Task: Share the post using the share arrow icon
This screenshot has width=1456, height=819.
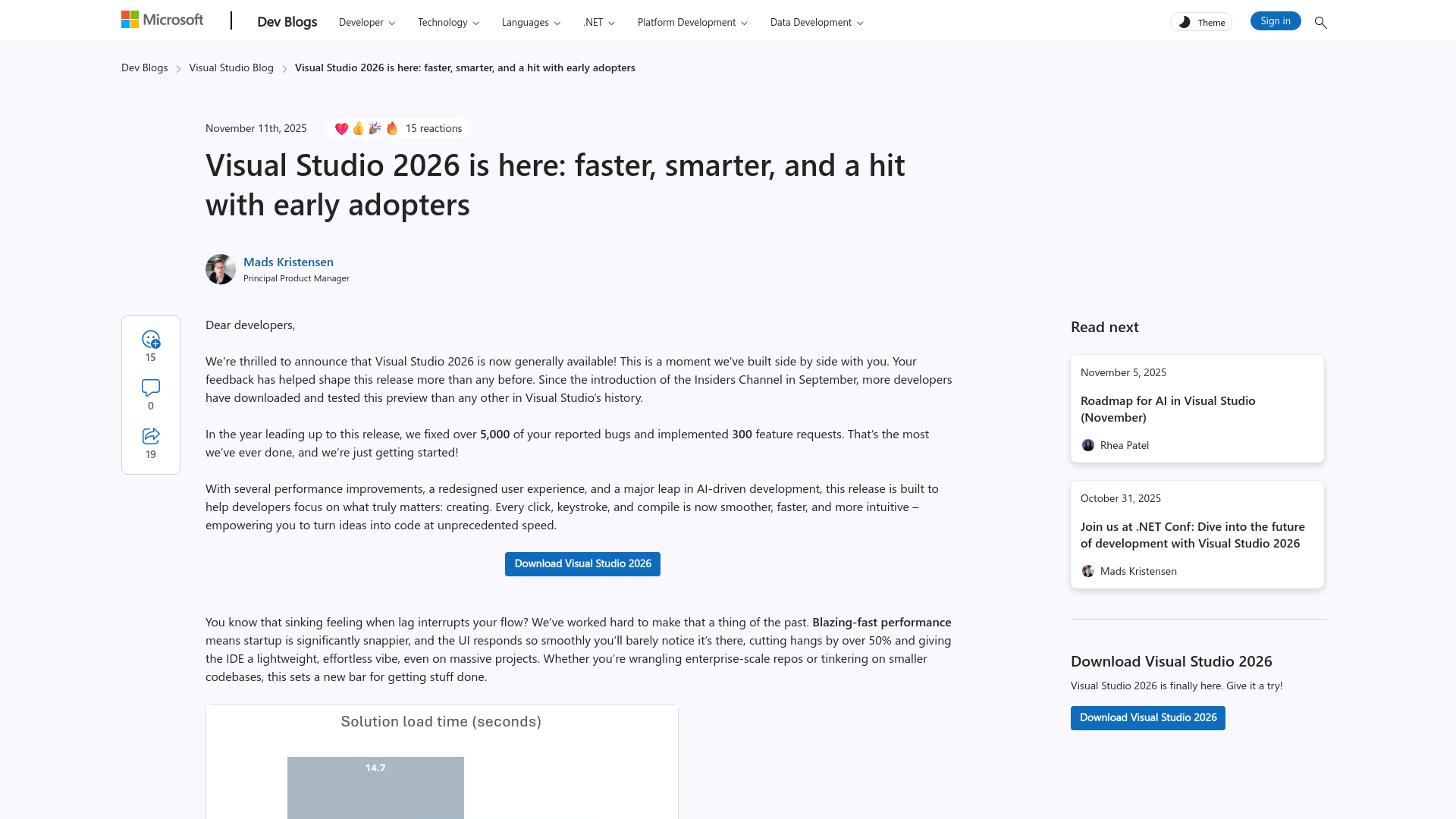Action: pyautogui.click(x=150, y=436)
